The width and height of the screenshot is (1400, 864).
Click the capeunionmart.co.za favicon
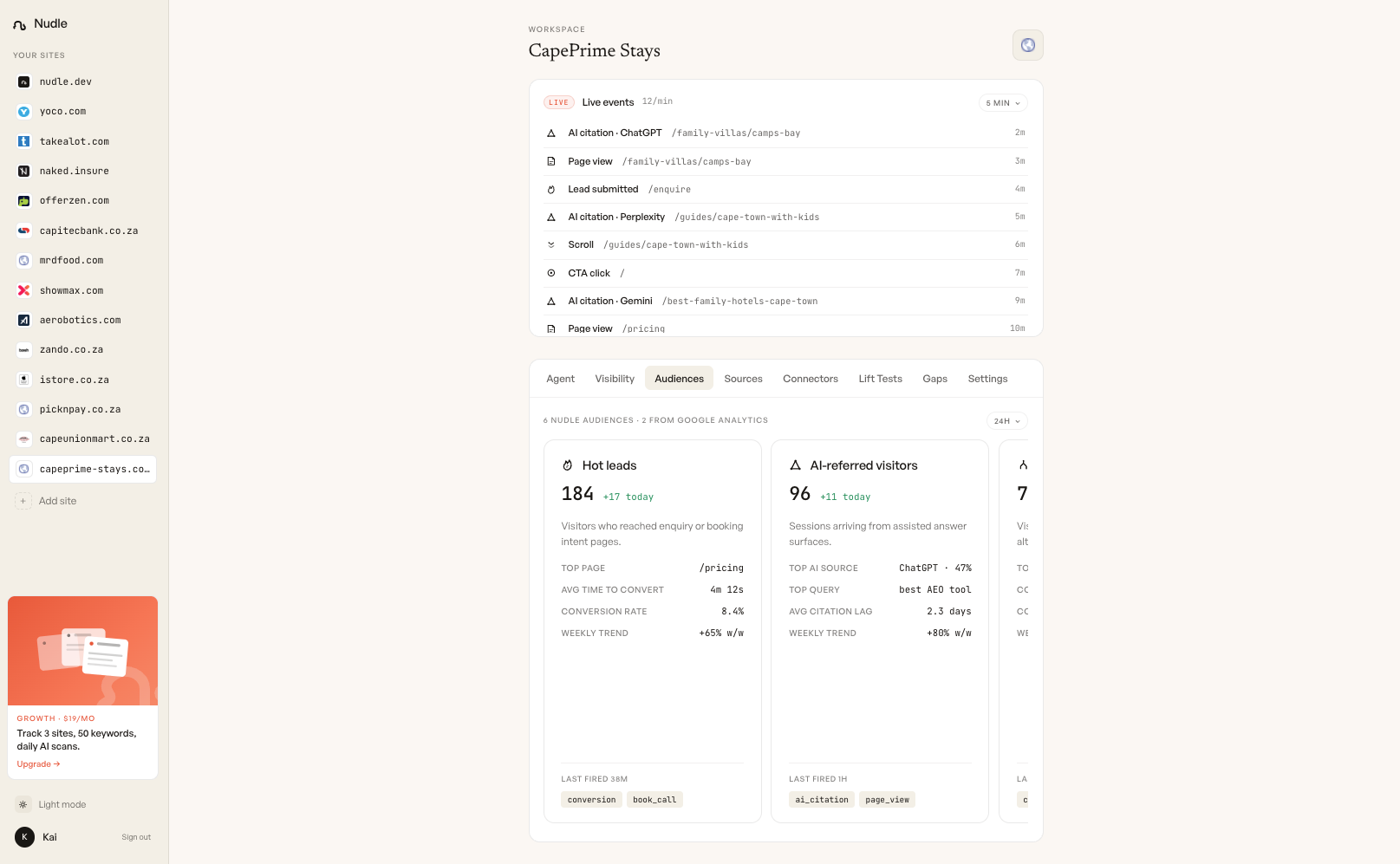pyautogui.click(x=24, y=439)
